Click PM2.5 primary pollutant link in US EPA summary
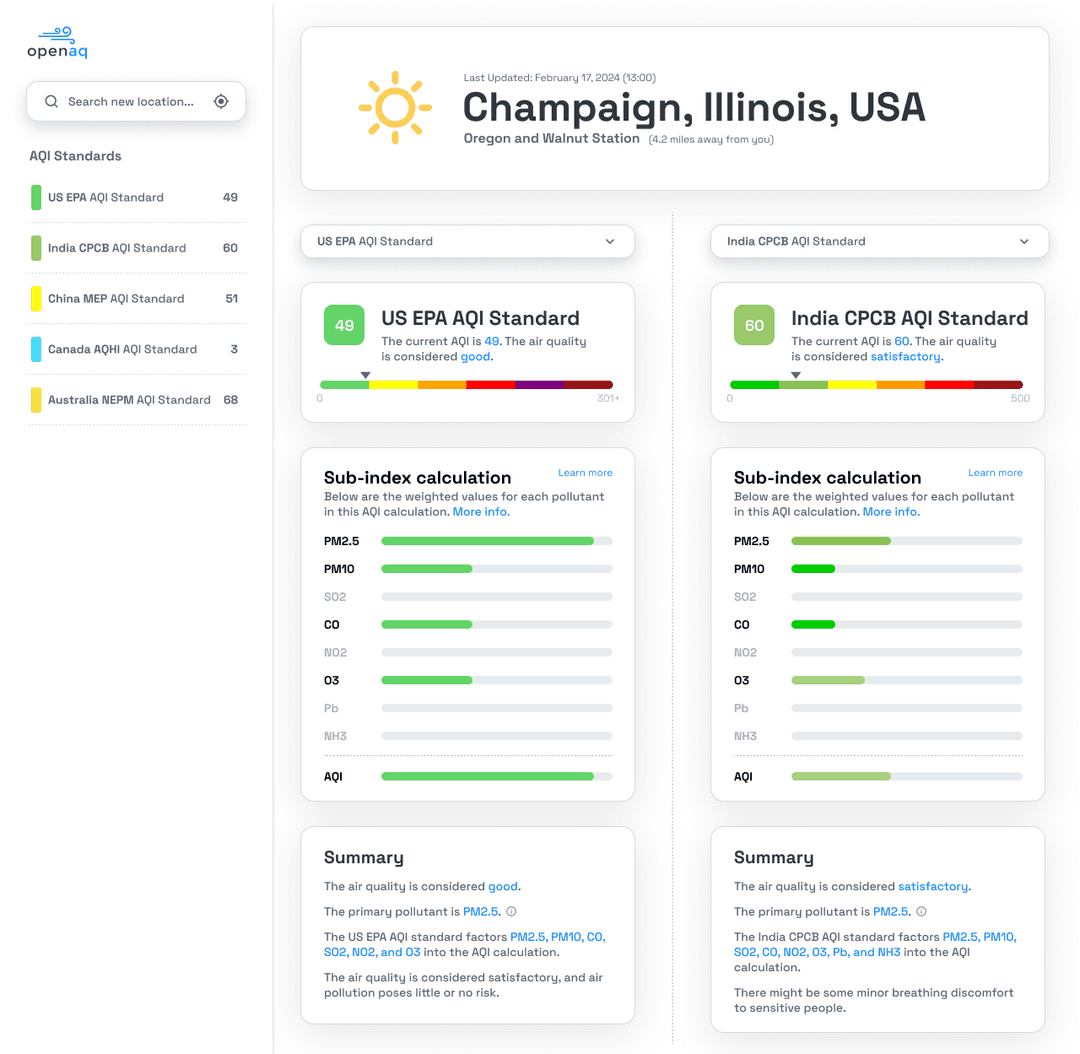1080x1054 pixels. tap(481, 912)
